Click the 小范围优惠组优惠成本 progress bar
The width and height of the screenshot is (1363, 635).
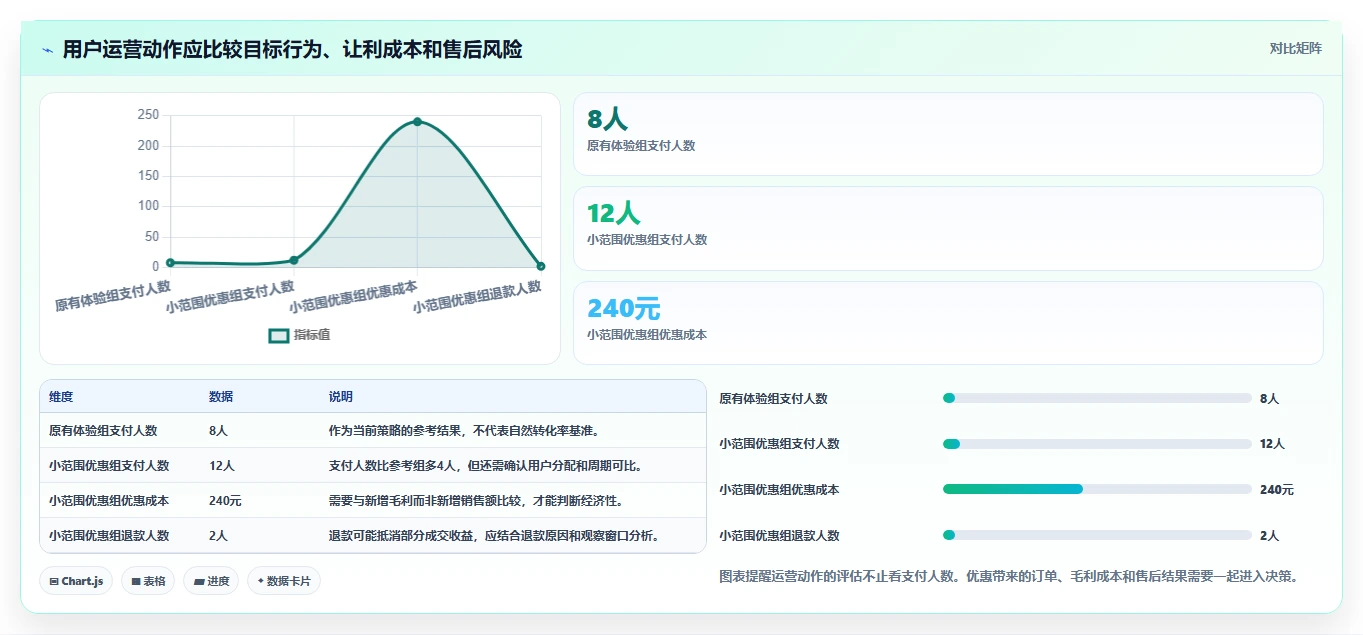(1097, 489)
